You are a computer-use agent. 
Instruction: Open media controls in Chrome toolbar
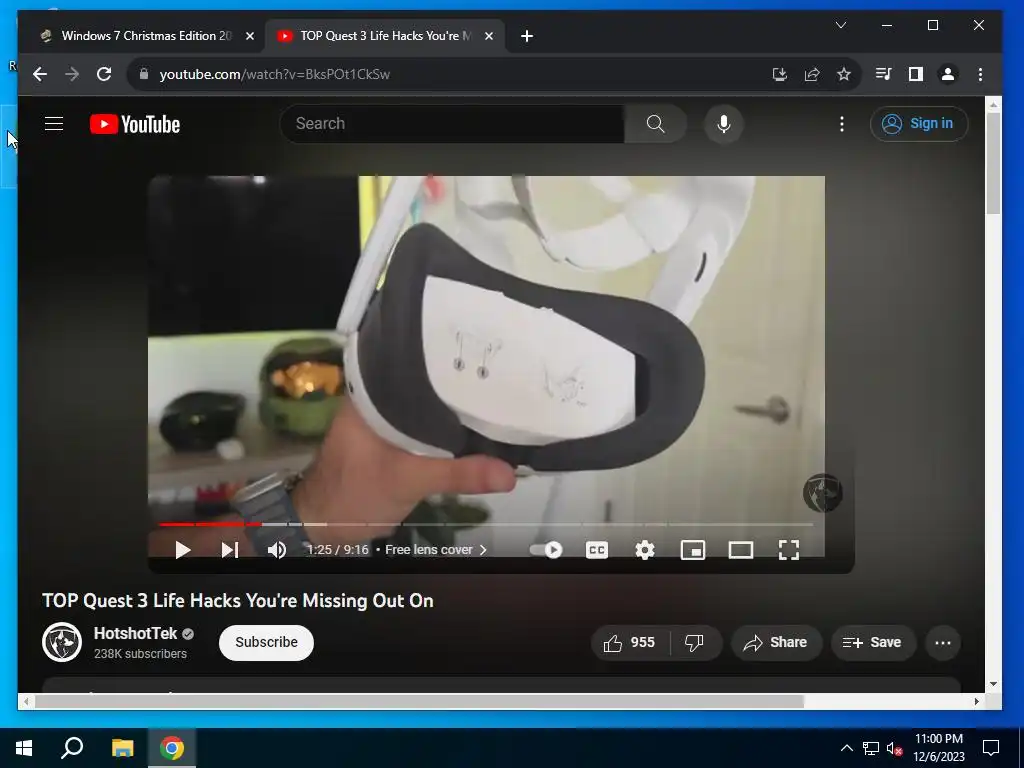coord(884,74)
